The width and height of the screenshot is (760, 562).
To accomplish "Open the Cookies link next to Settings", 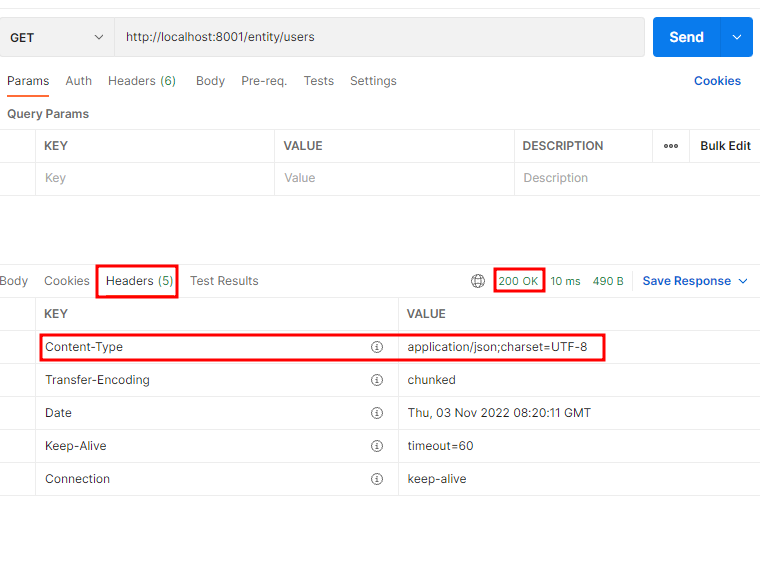I will pyautogui.click(x=717, y=81).
